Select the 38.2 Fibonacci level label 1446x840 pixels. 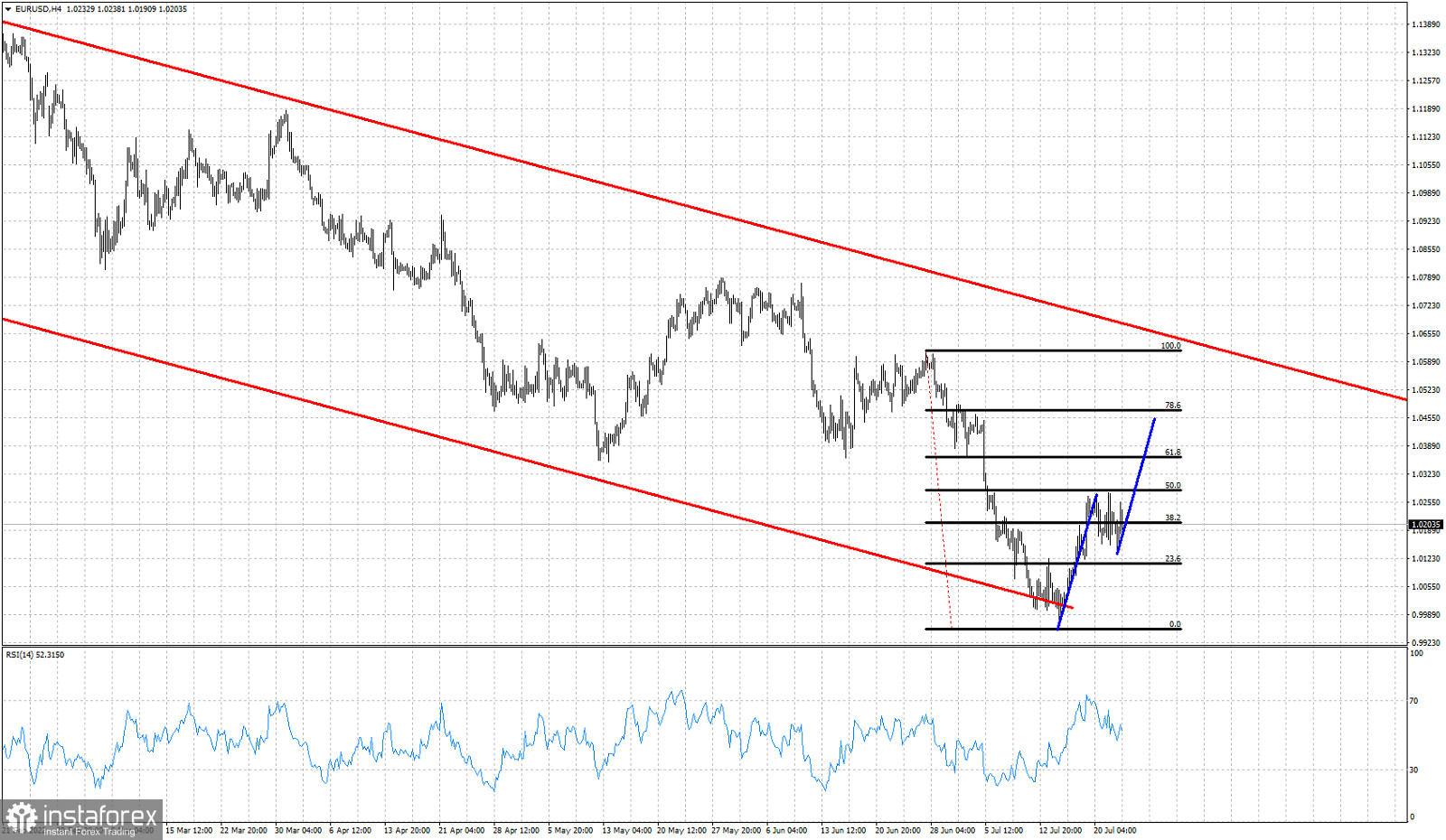coord(1172,518)
